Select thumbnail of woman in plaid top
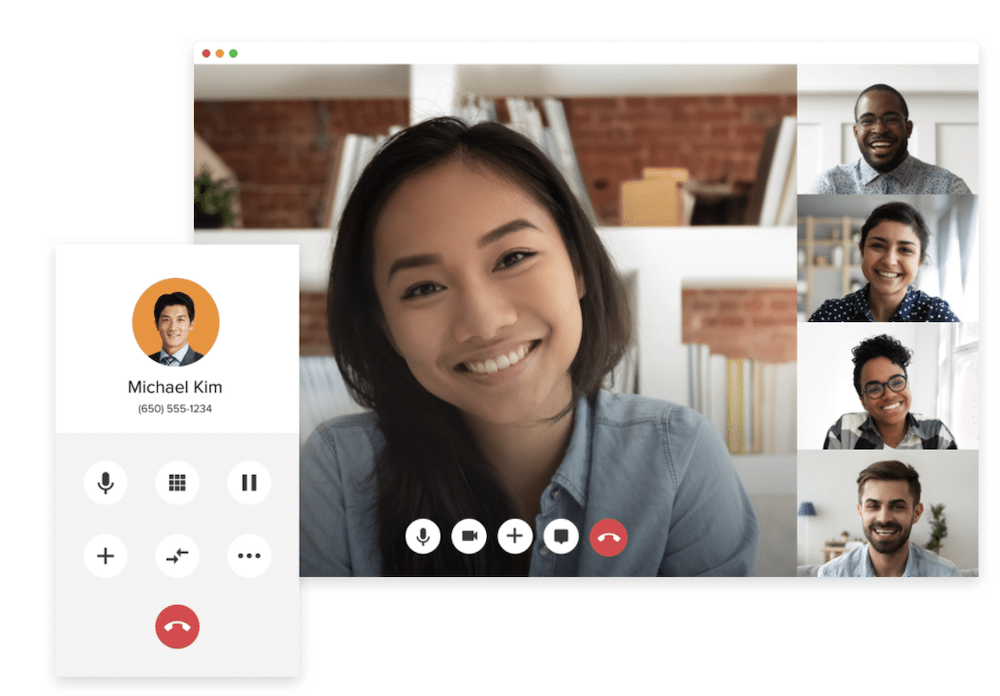Viewport: 1000px width, 696px height. [887, 386]
